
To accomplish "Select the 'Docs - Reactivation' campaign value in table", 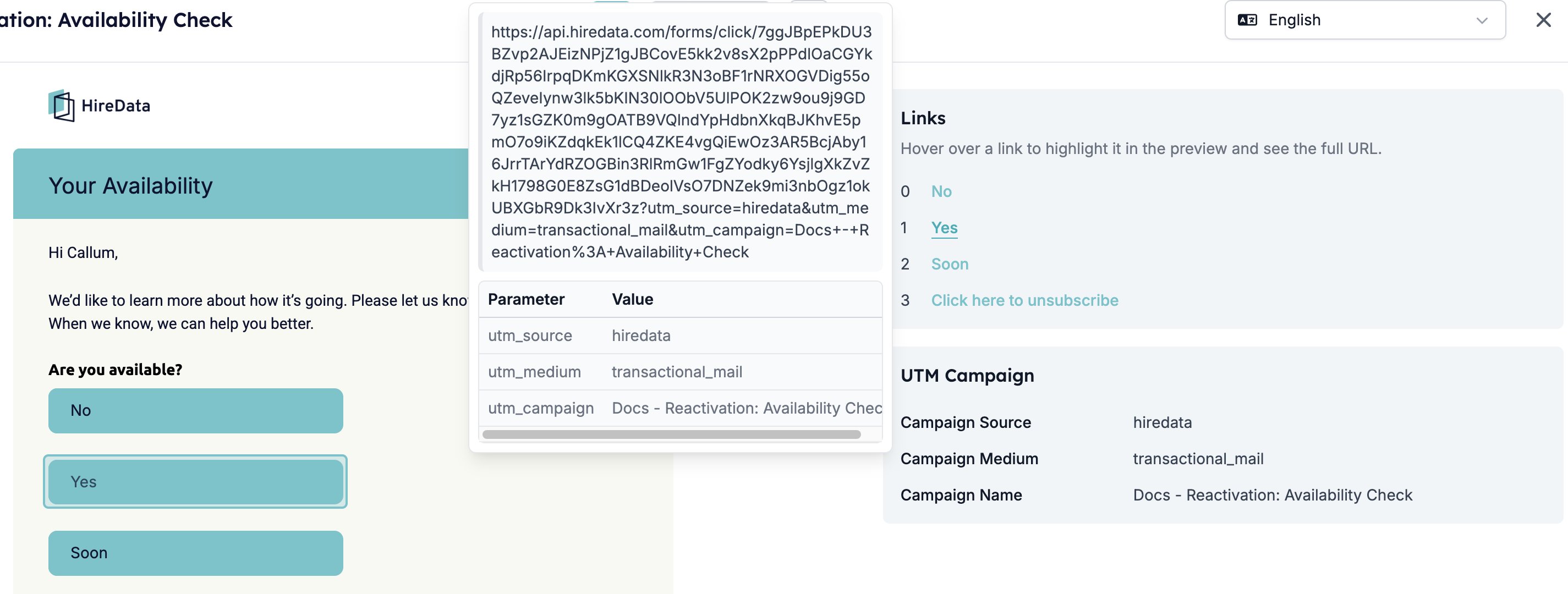I will [746, 408].
